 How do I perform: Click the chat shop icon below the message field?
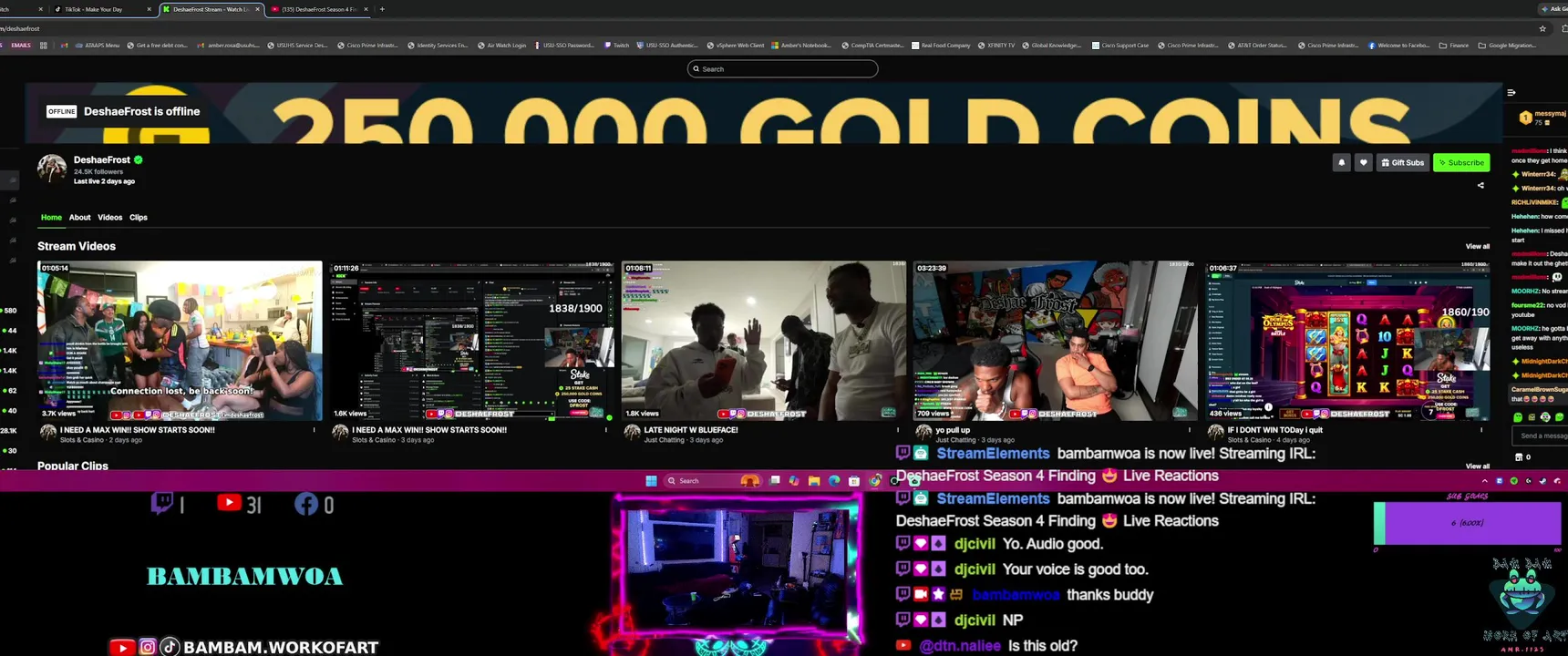tap(1519, 457)
